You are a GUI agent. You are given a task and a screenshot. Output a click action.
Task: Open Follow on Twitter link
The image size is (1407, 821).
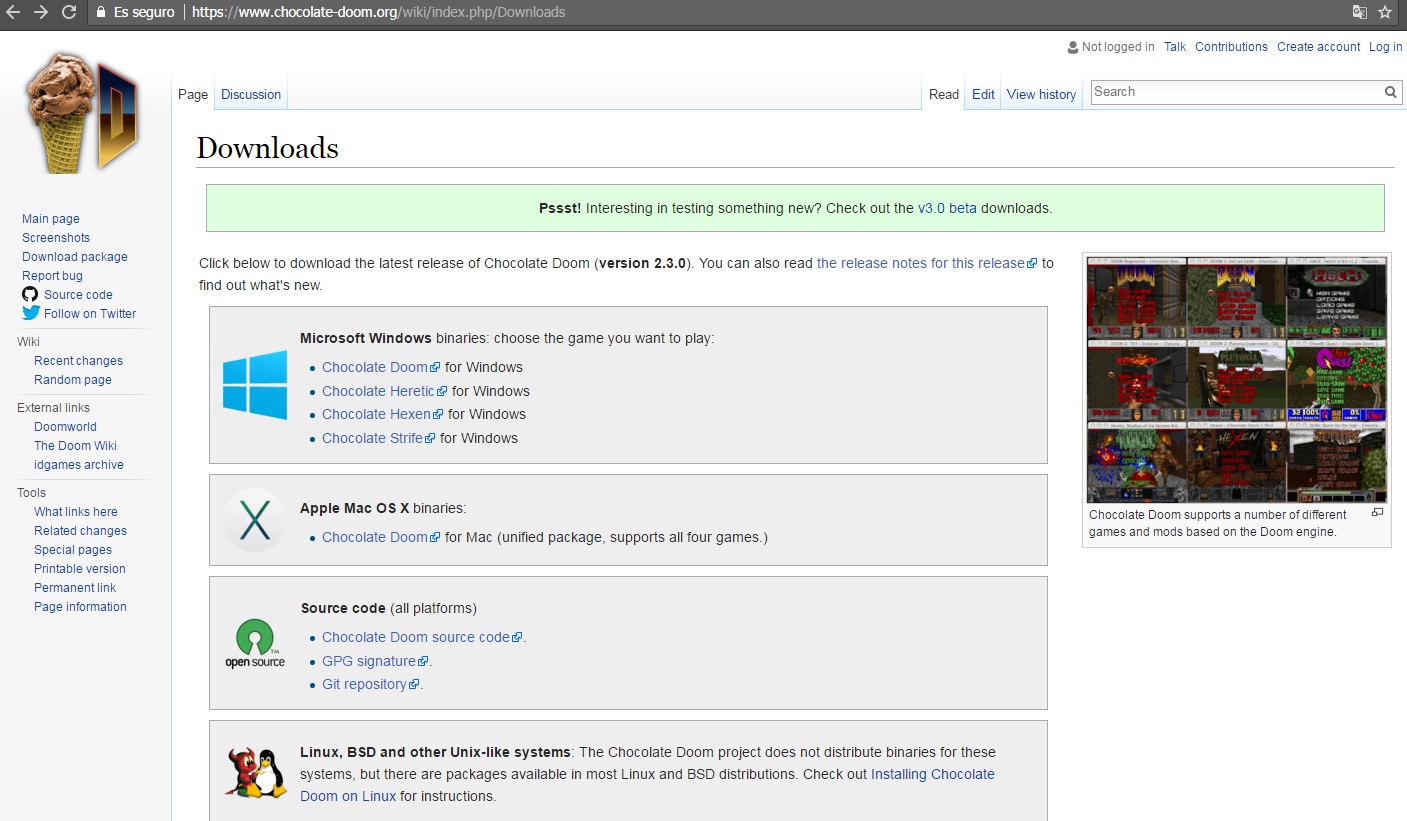[90, 314]
